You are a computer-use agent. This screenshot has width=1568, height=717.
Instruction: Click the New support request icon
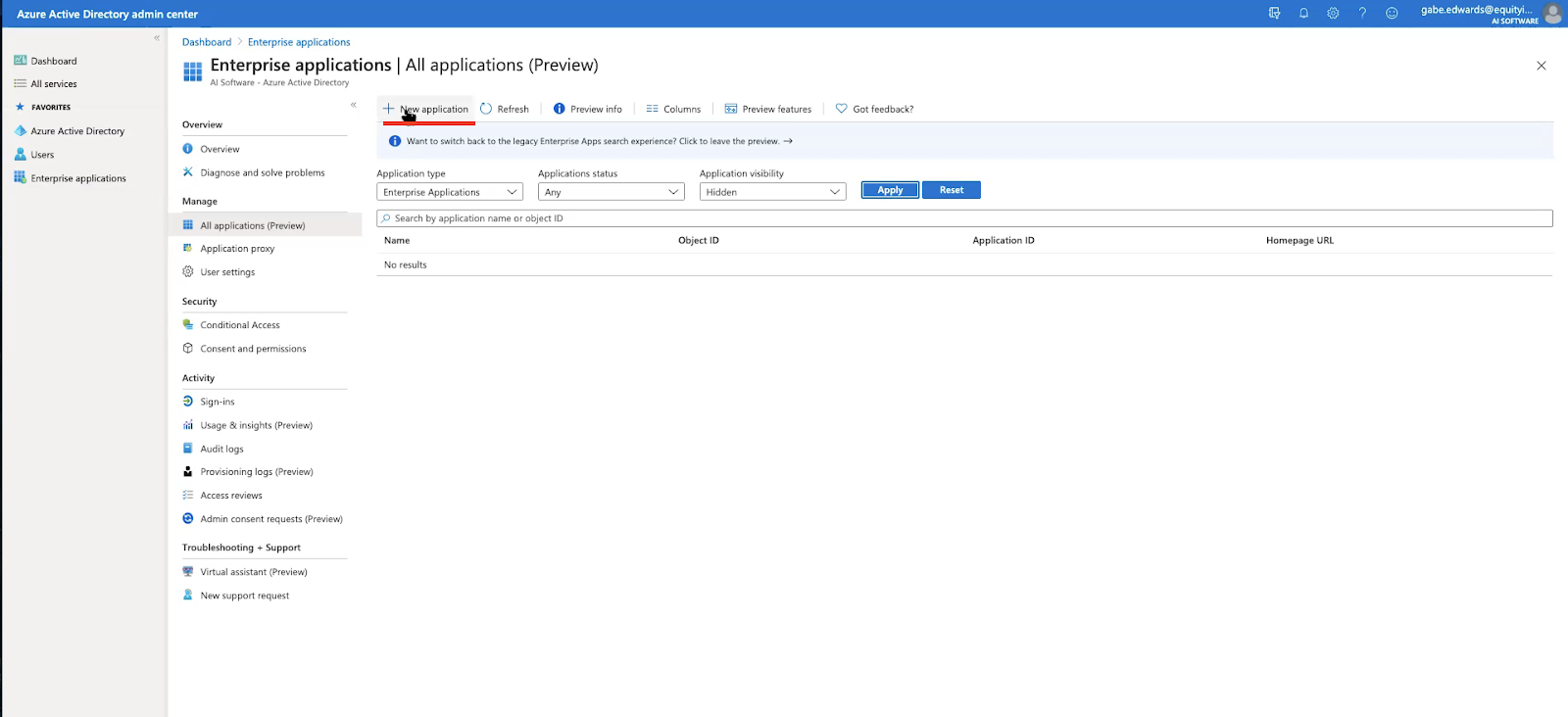pyautogui.click(x=188, y=596)
